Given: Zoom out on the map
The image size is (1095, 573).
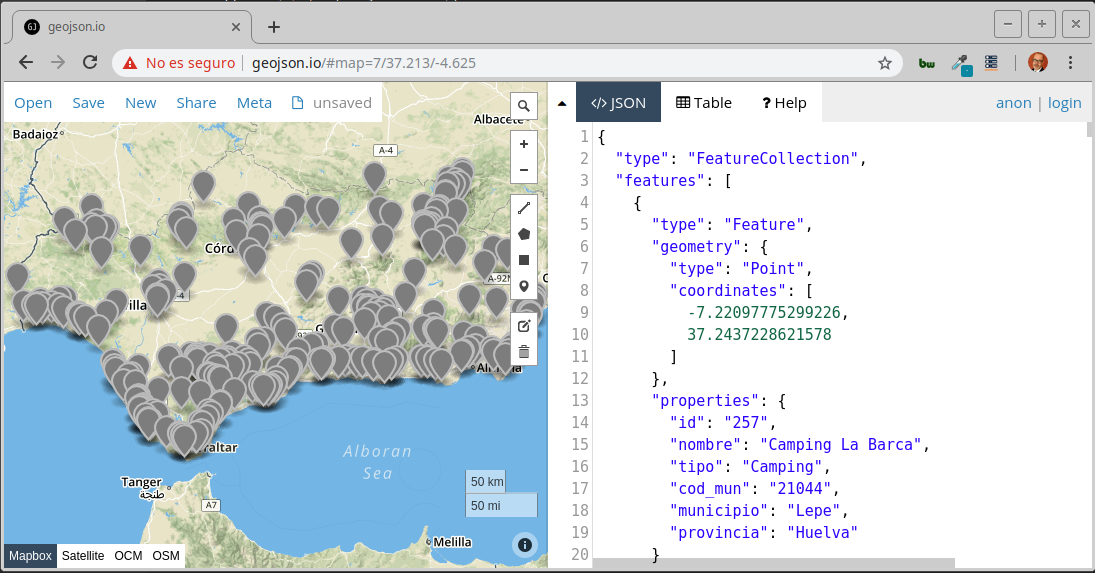Looking at the screenshot, I should (524, 170).
